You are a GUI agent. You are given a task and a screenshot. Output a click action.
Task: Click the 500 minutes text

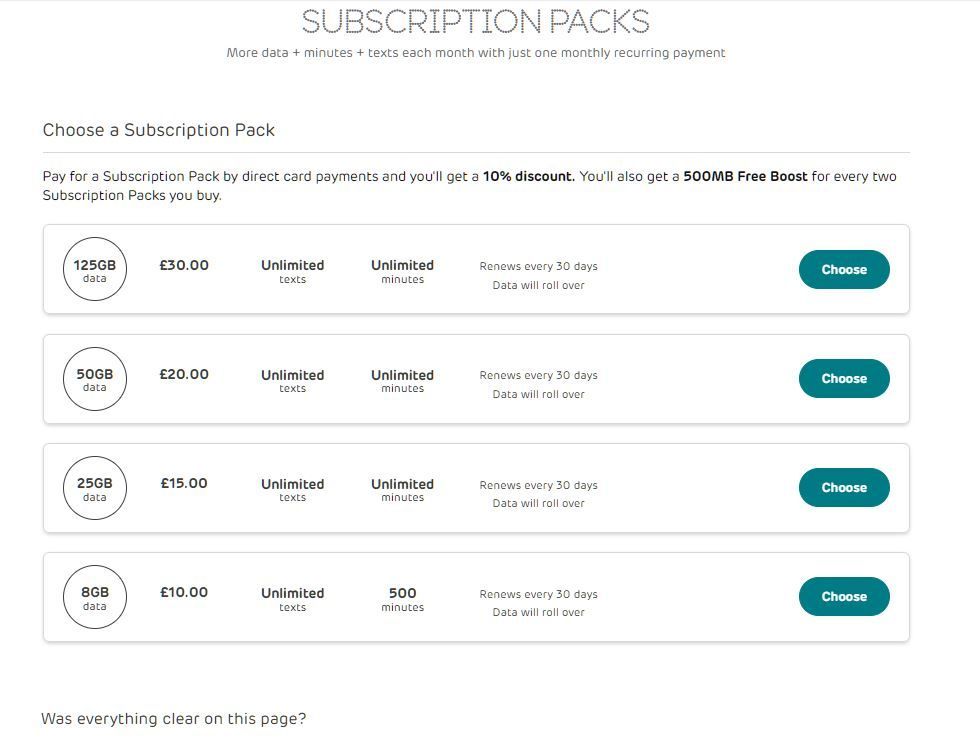click(x=402, y=599)
